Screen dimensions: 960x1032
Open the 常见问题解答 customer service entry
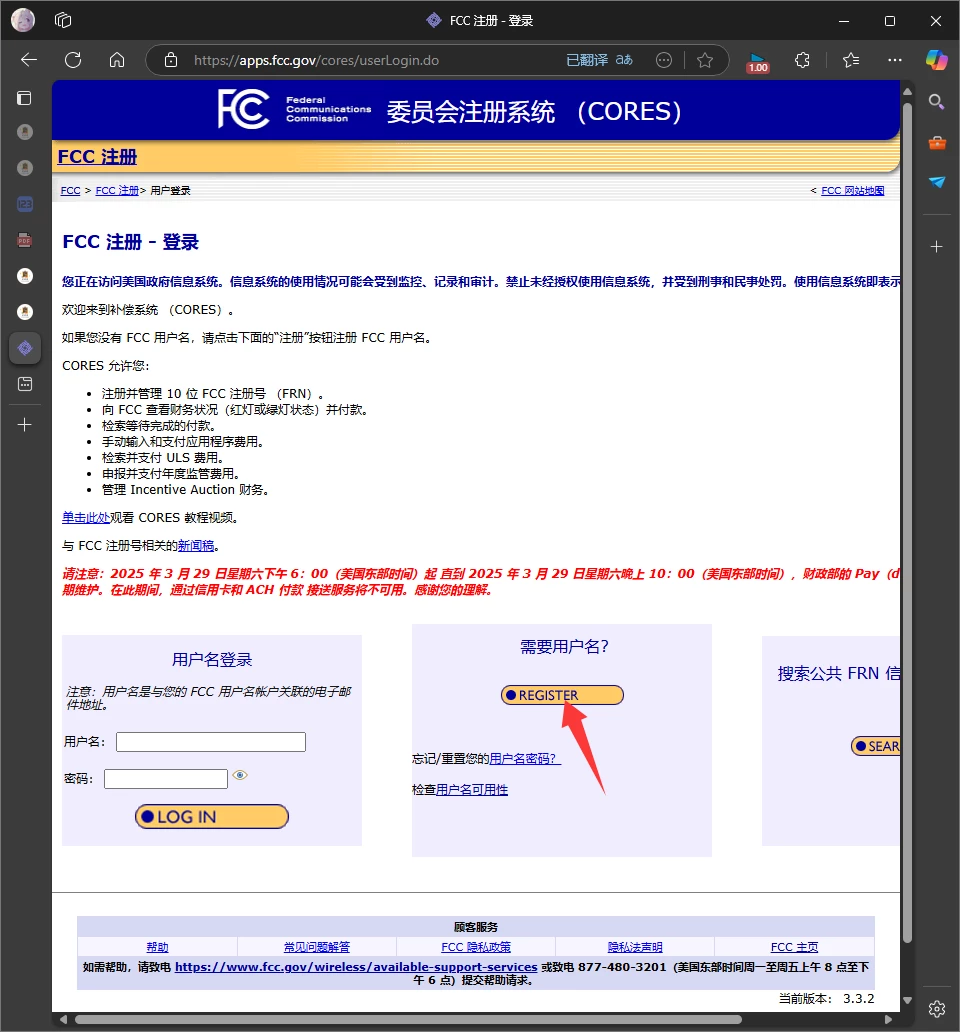coord(317,946)
